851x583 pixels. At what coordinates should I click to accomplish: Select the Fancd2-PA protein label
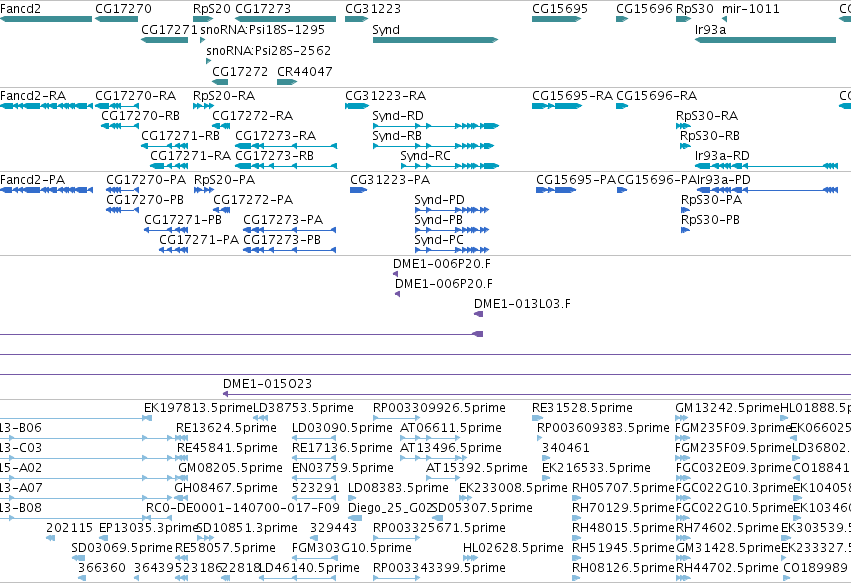click(x=33, y=180)
